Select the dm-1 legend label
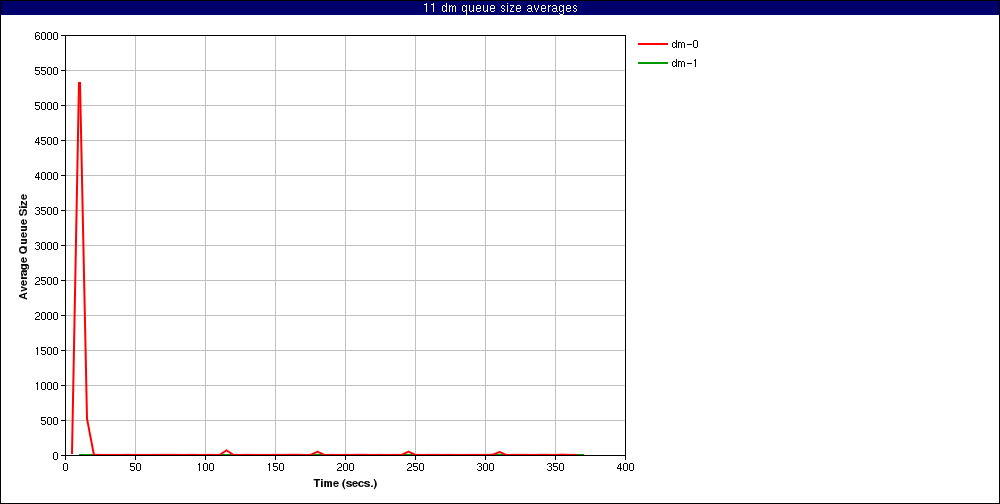 [684, 63]
